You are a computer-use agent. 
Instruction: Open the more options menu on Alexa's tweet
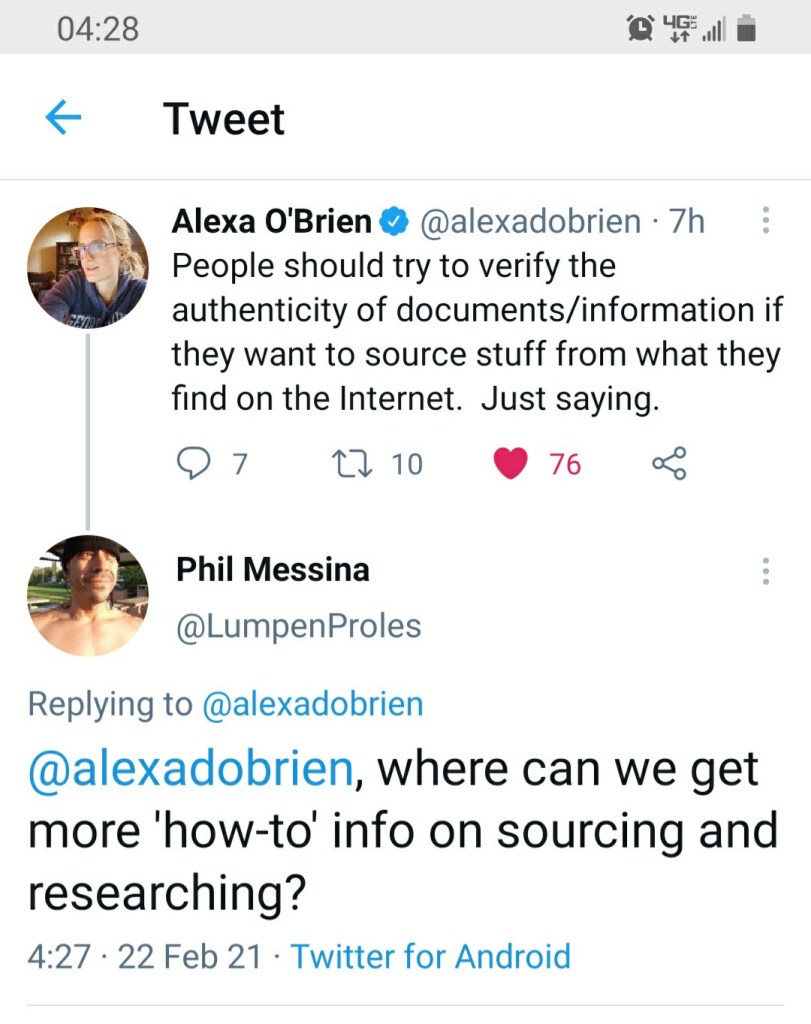pyautogui.click(x=765, y=220)
